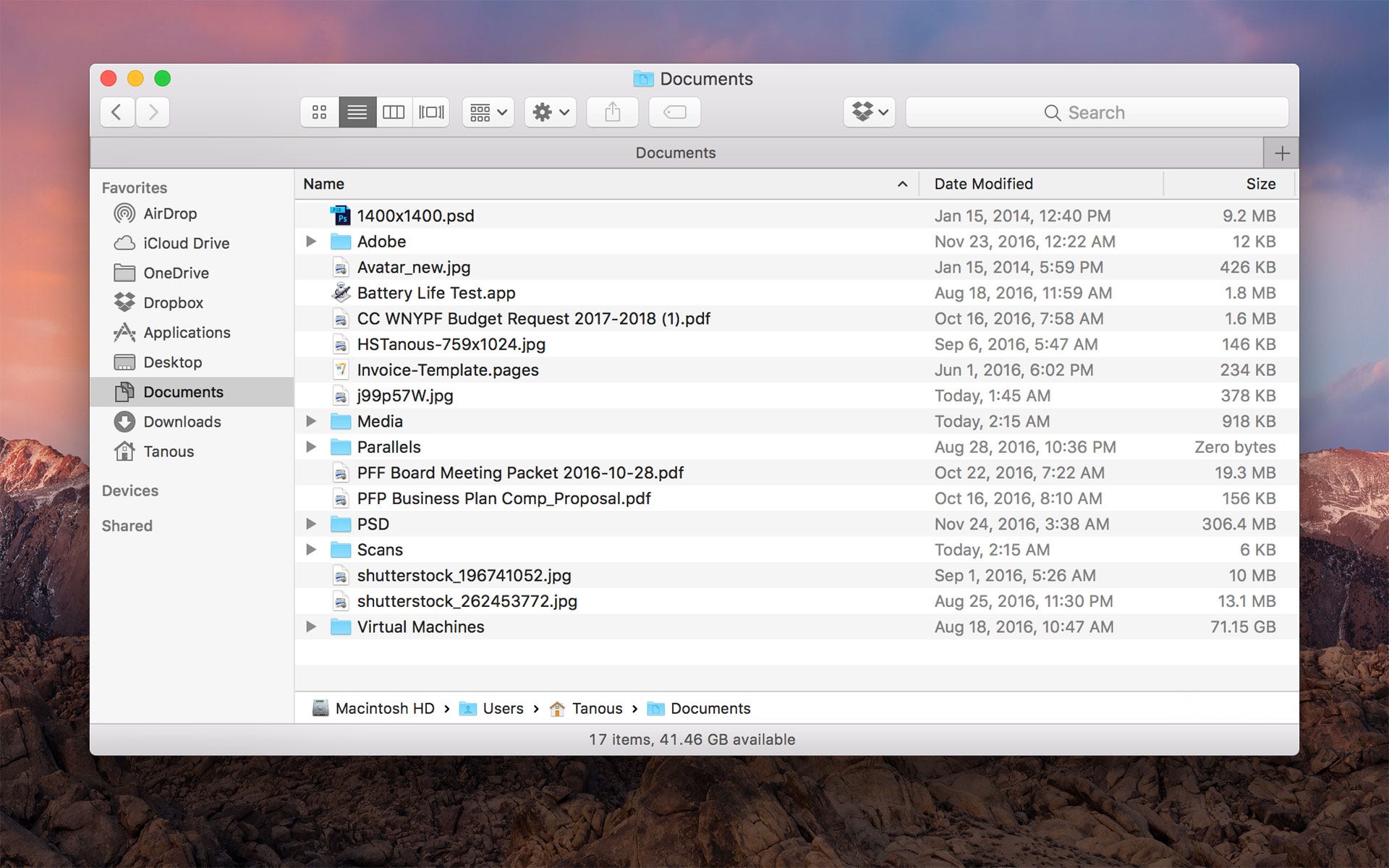The image size is (1389, 868).
Task: Click Users in path bar
Action: click(491, 708)
